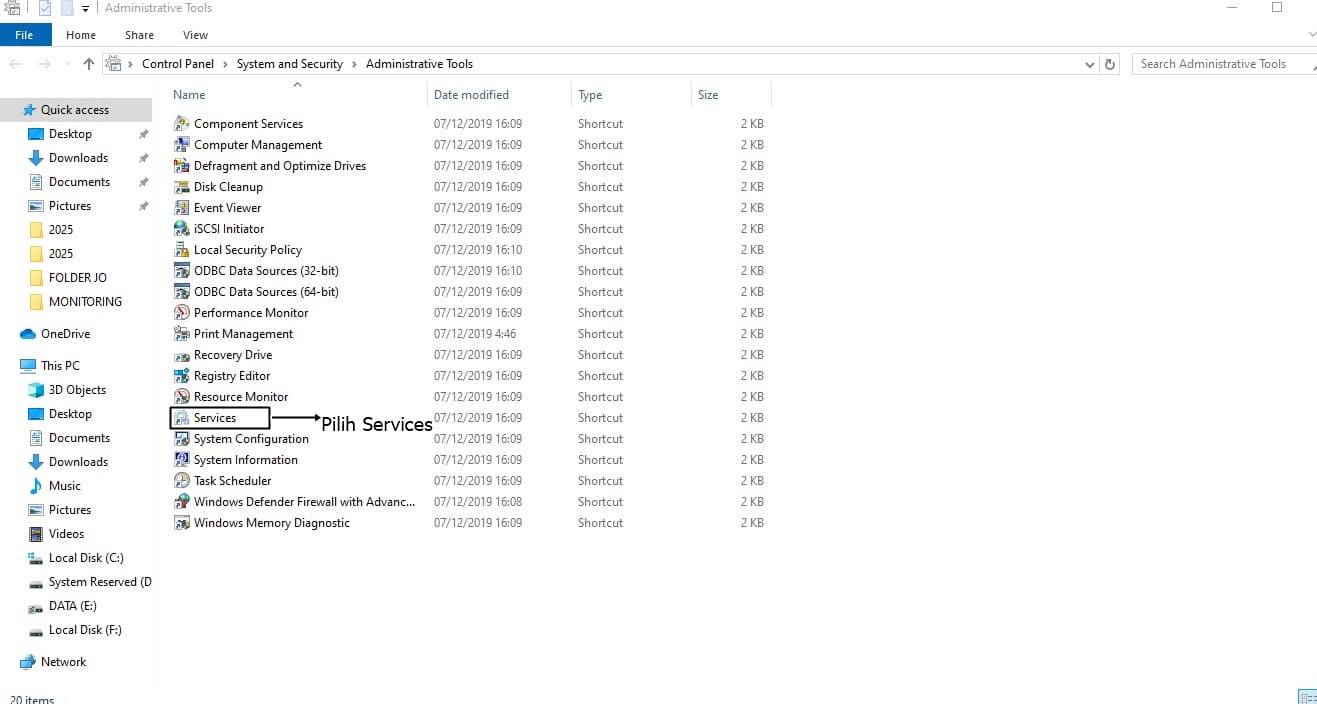1317x704 pixels.
Task: Click the Windows Memory Diagnostic icon
Action: 181,522
